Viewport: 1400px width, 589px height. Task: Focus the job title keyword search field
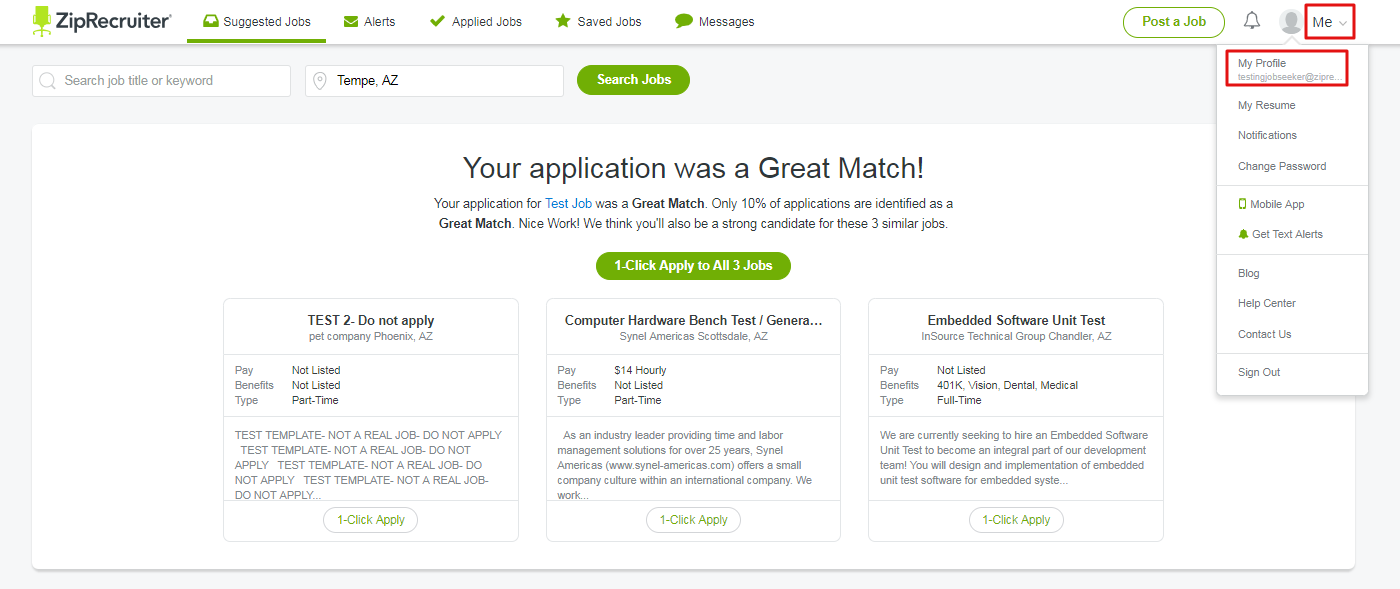tap(170, 81)
